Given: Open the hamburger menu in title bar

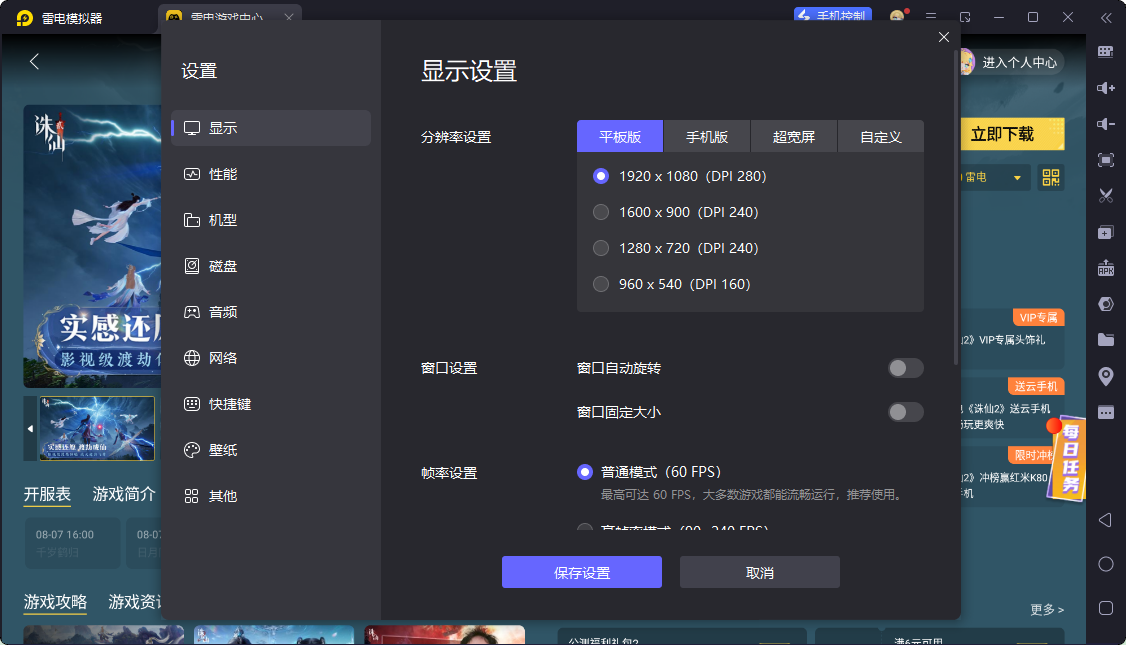Looking at the screenshot, I should [931, 17].
